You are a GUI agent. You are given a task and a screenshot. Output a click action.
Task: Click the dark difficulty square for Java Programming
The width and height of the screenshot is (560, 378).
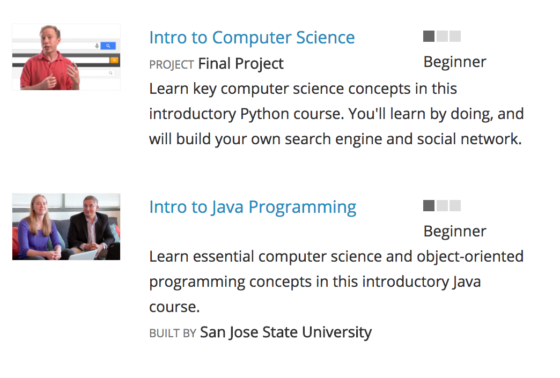pos(429,205)
